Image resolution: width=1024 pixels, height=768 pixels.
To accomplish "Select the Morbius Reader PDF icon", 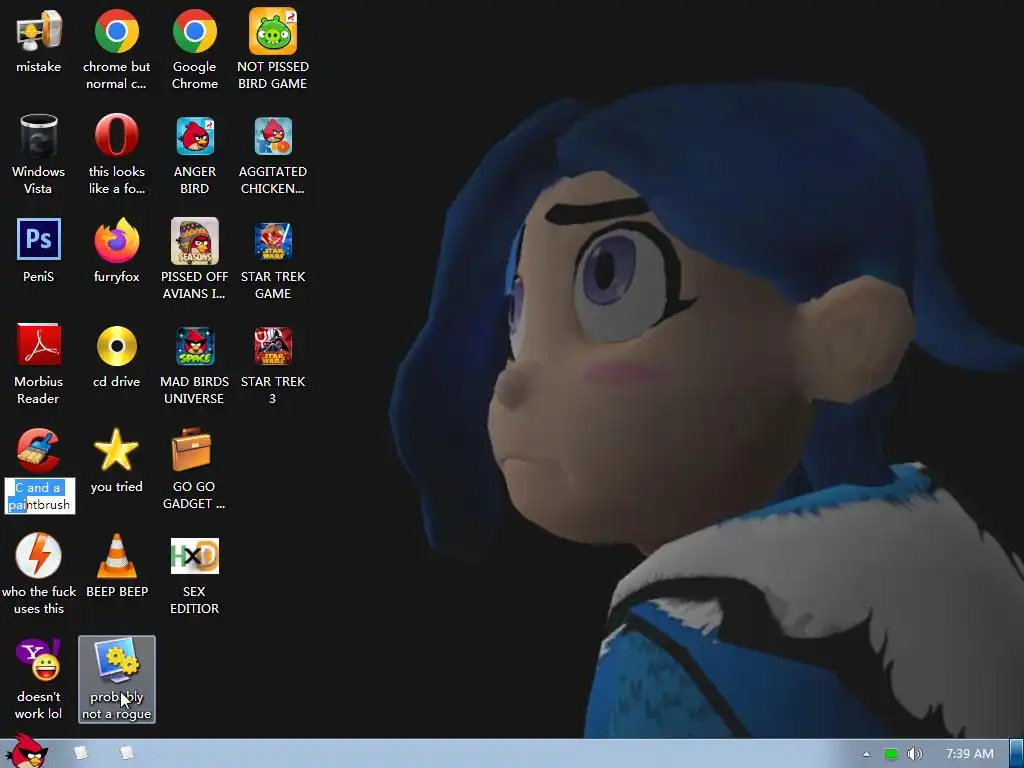I will pos(39,345).
